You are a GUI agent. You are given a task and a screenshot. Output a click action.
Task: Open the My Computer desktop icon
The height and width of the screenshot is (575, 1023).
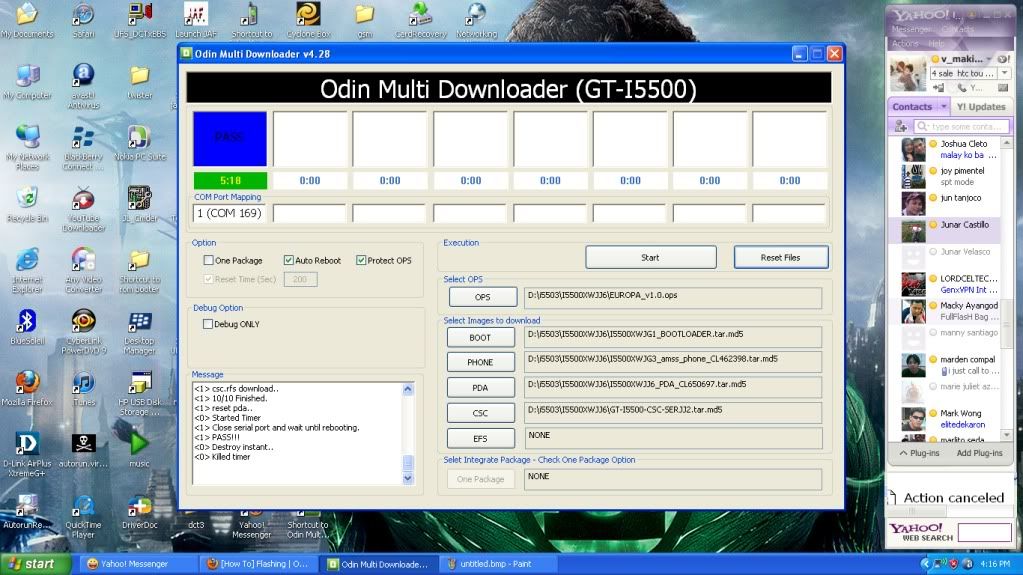coord(27,82)
